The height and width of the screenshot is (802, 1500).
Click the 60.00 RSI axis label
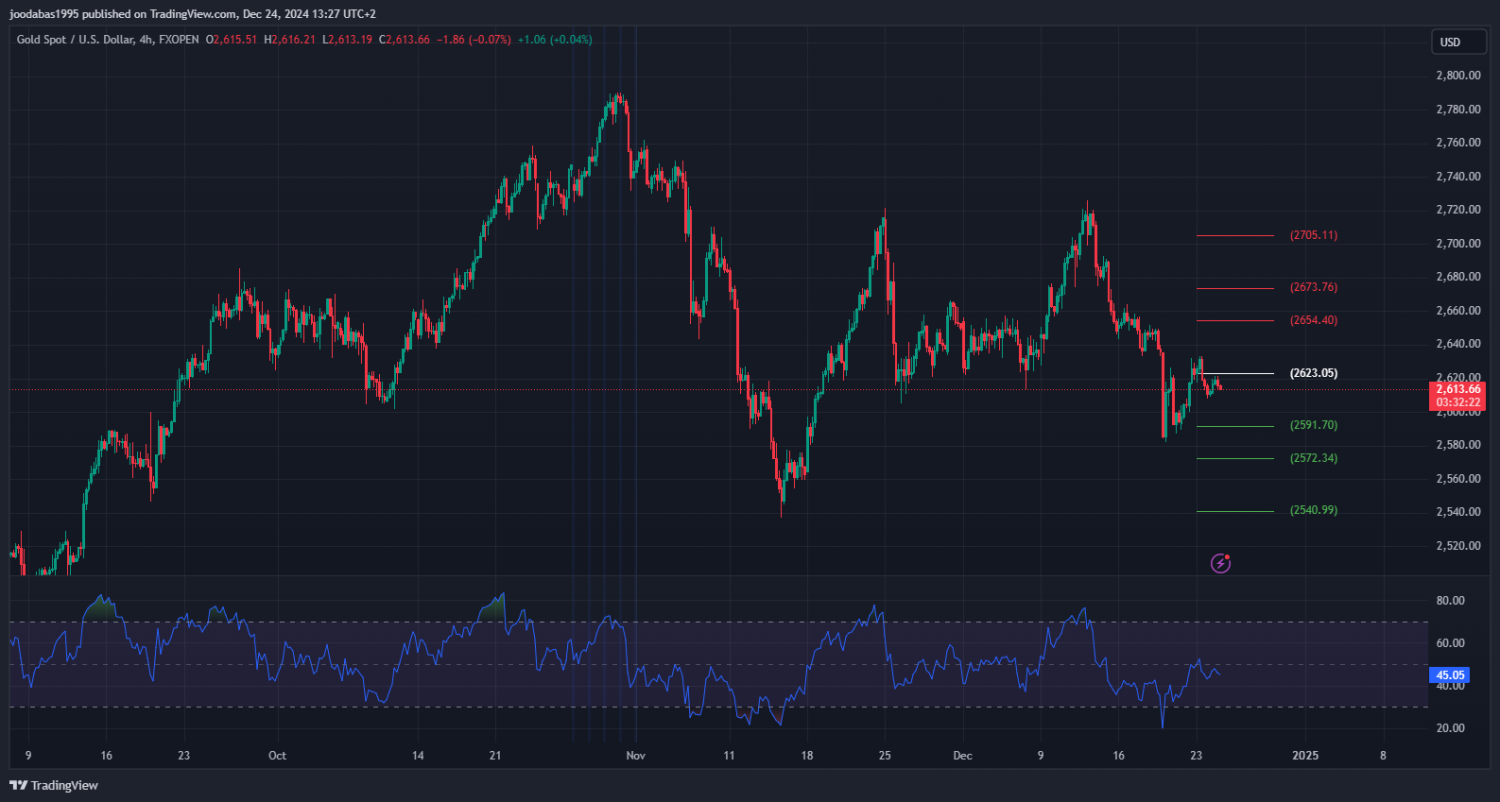coord(1450,643)
